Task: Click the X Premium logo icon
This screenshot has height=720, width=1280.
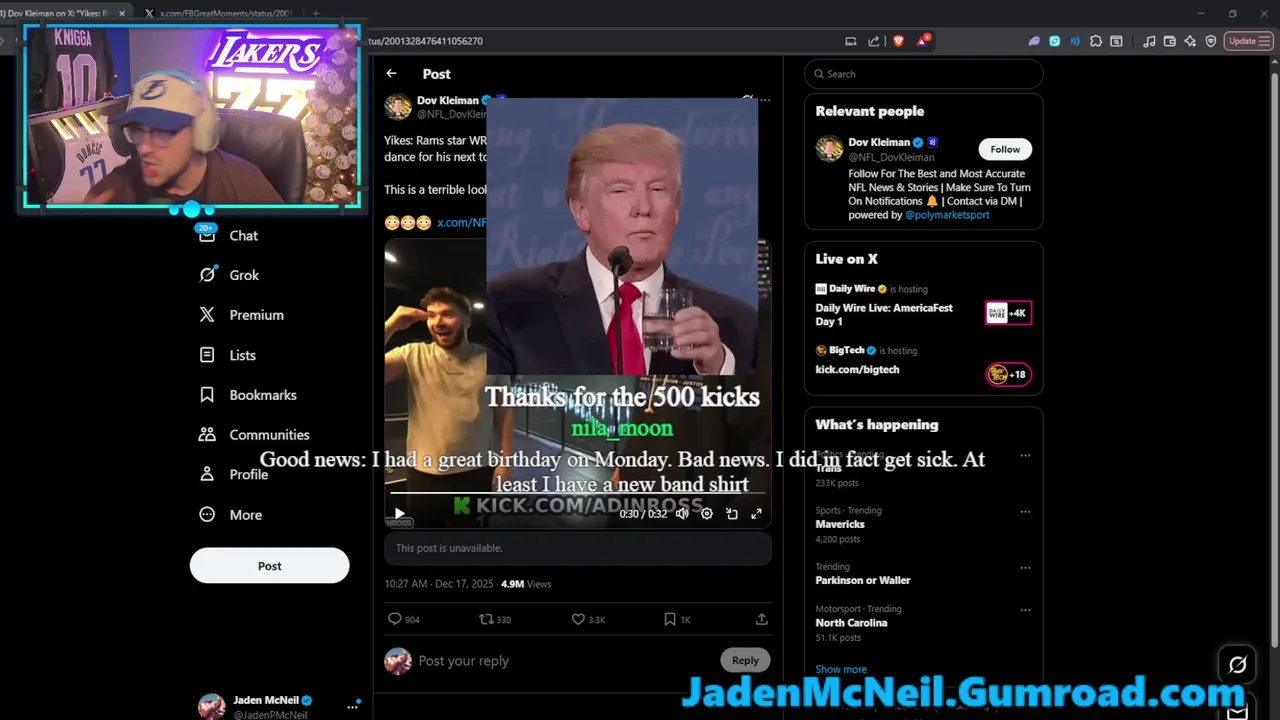Action: point(207,314)
